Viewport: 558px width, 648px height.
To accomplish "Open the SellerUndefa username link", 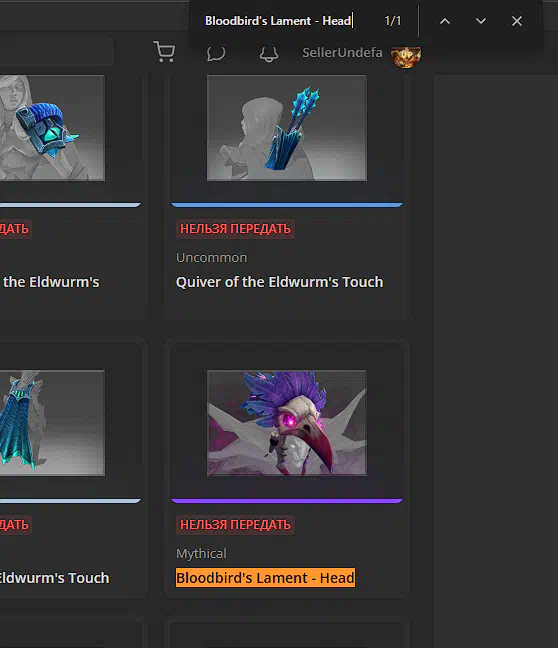I will click(342, 53).
